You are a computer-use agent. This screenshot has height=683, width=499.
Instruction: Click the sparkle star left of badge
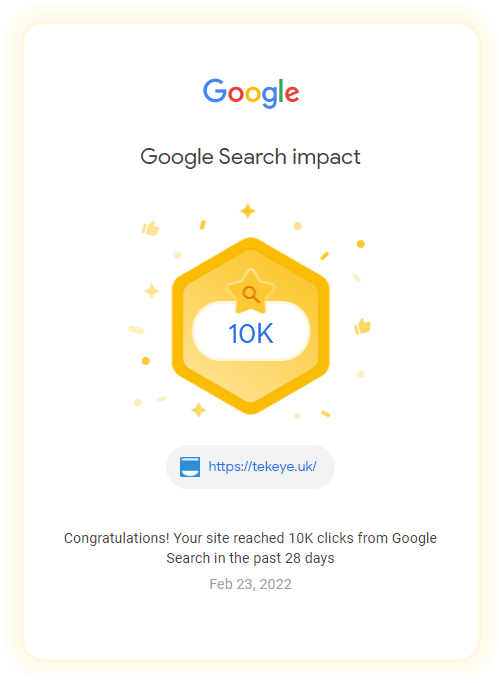click(152, 291)
